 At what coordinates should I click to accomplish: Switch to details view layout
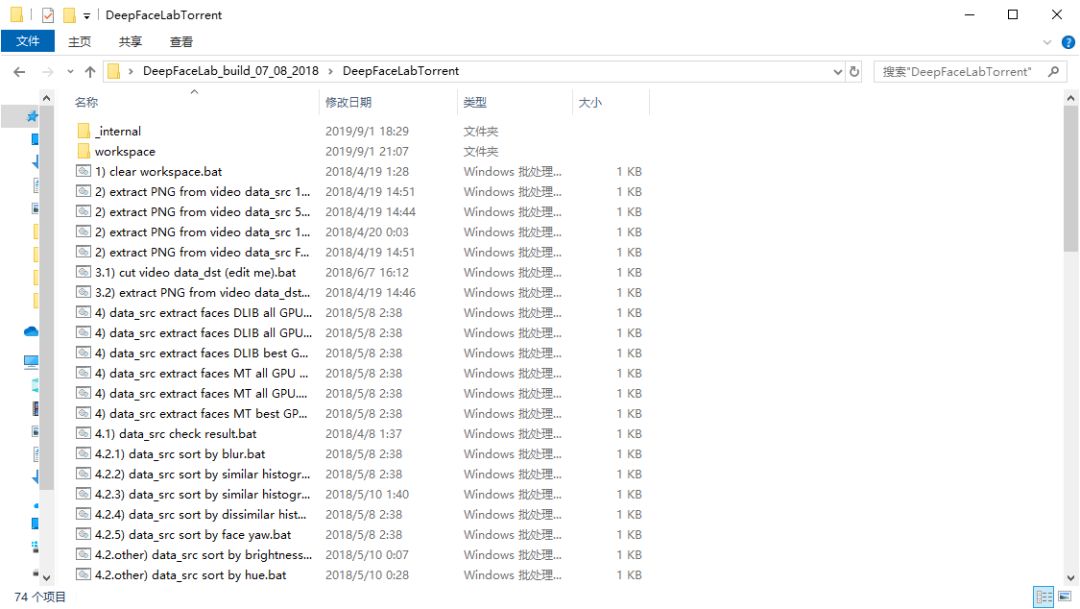tap(1044, 597)
